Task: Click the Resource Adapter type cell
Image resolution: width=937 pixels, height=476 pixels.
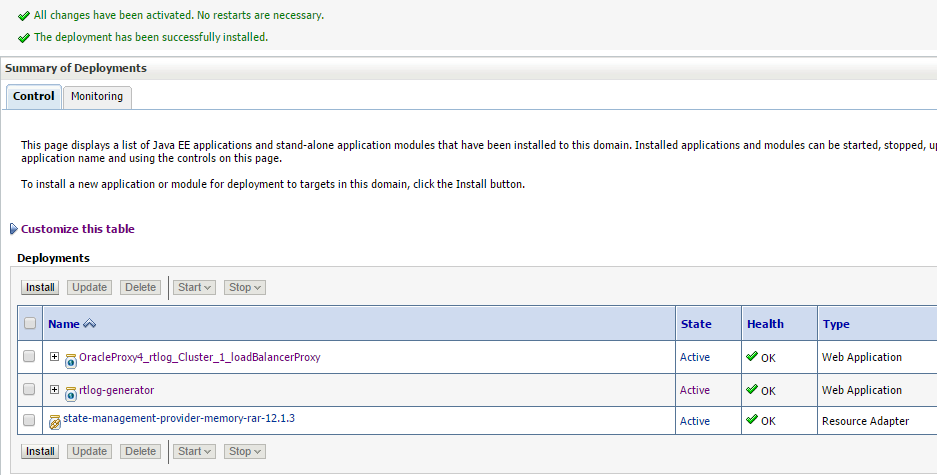Action: pos(865,421)
